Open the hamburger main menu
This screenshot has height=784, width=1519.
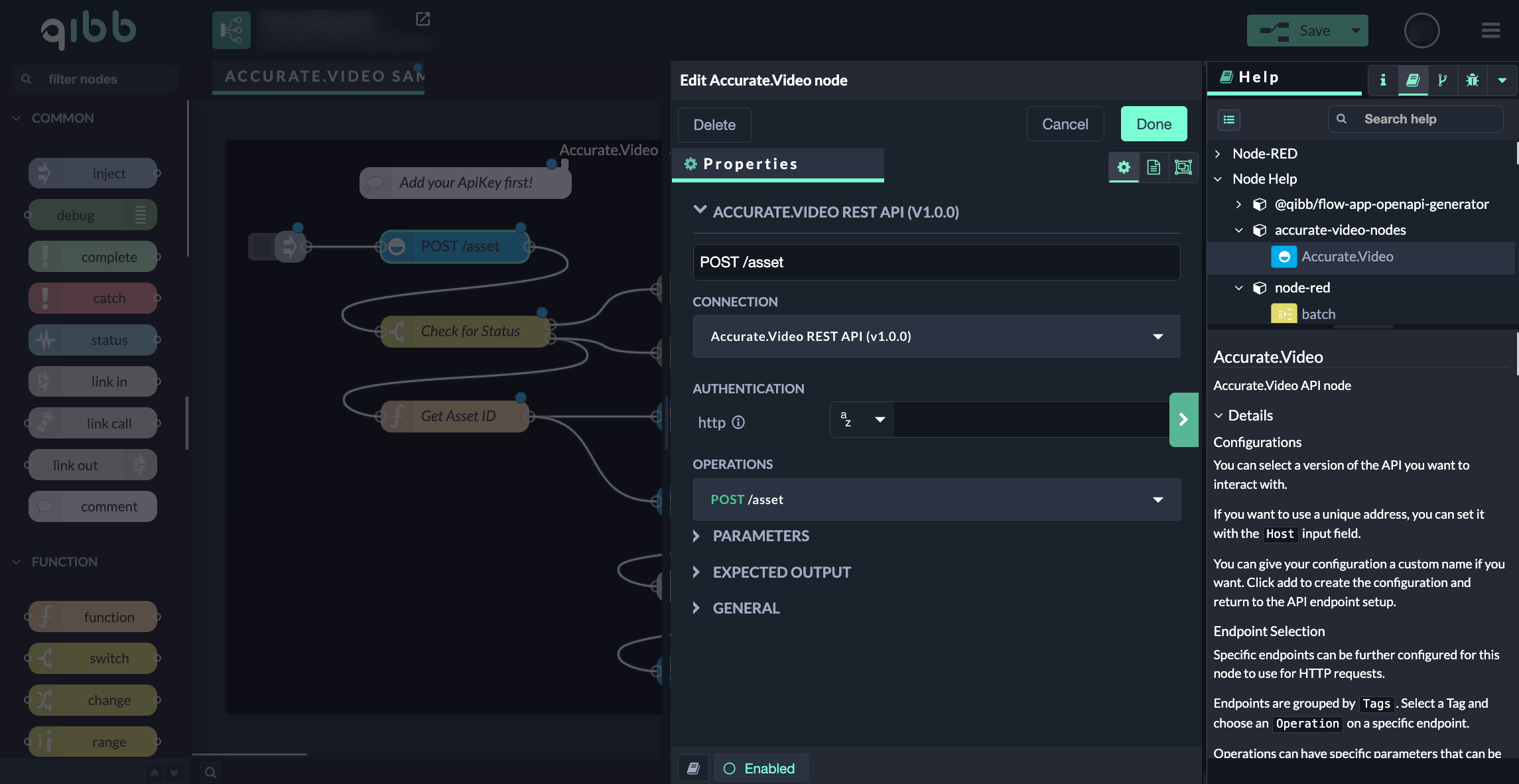tap(1490, 31)
